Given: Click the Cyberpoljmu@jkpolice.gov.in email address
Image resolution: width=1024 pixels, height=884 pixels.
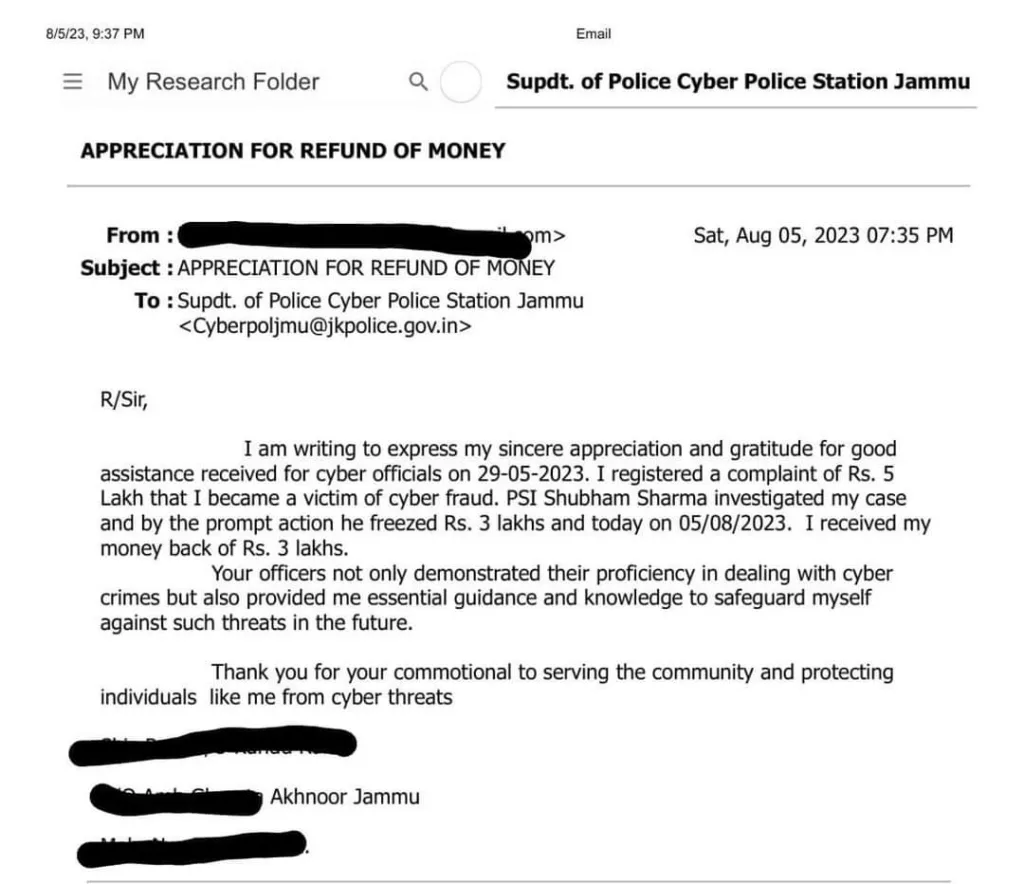Looking at the screenshot, I should point(325,325).
